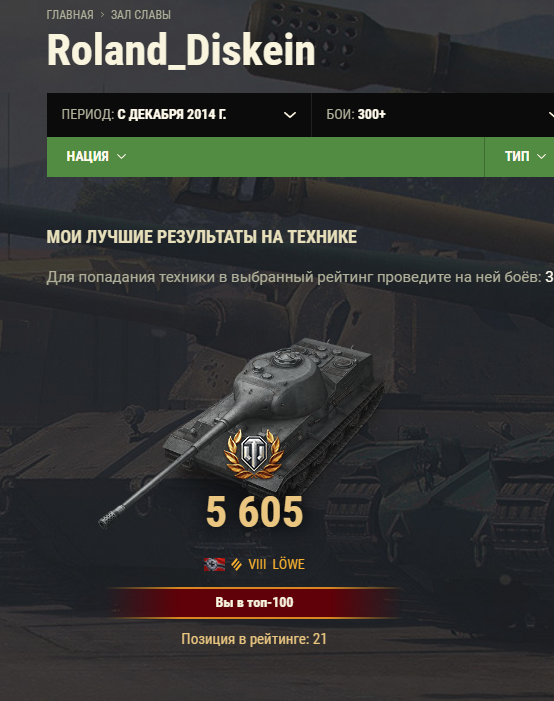Click the tier VIII label
The image size is (554, 701).
click(x=257, y=564)
